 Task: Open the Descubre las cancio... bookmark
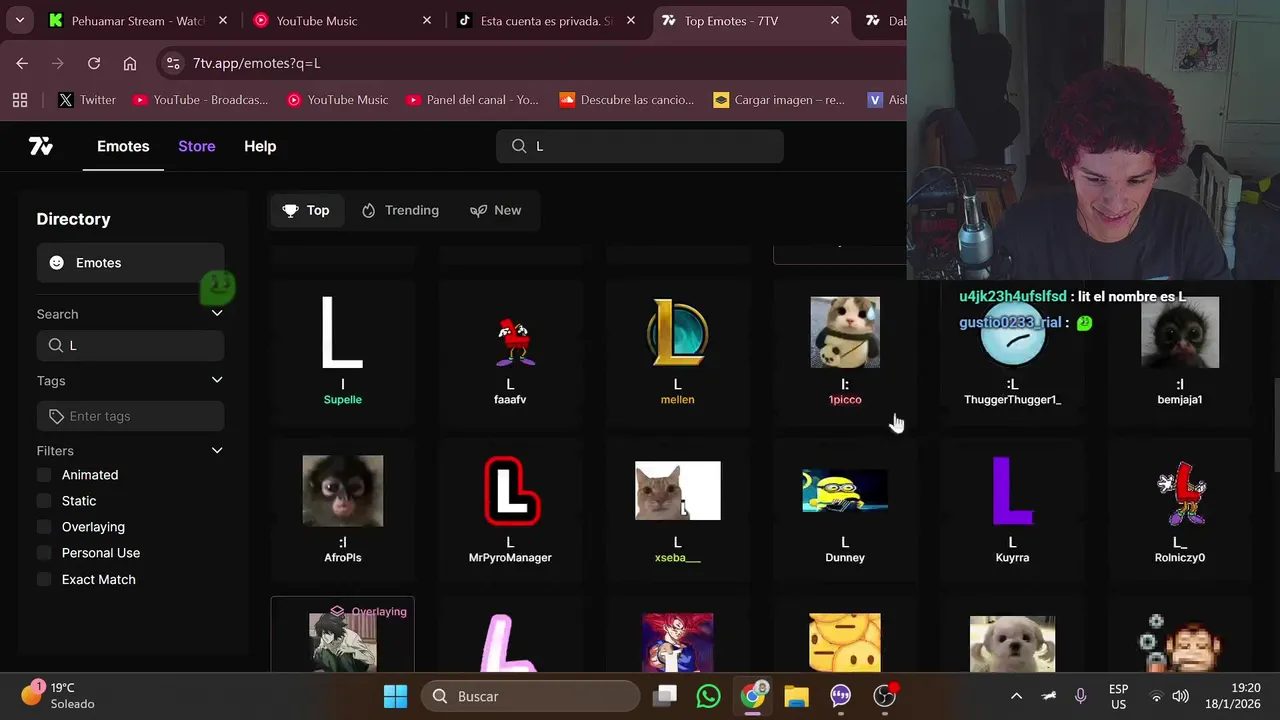627,100
